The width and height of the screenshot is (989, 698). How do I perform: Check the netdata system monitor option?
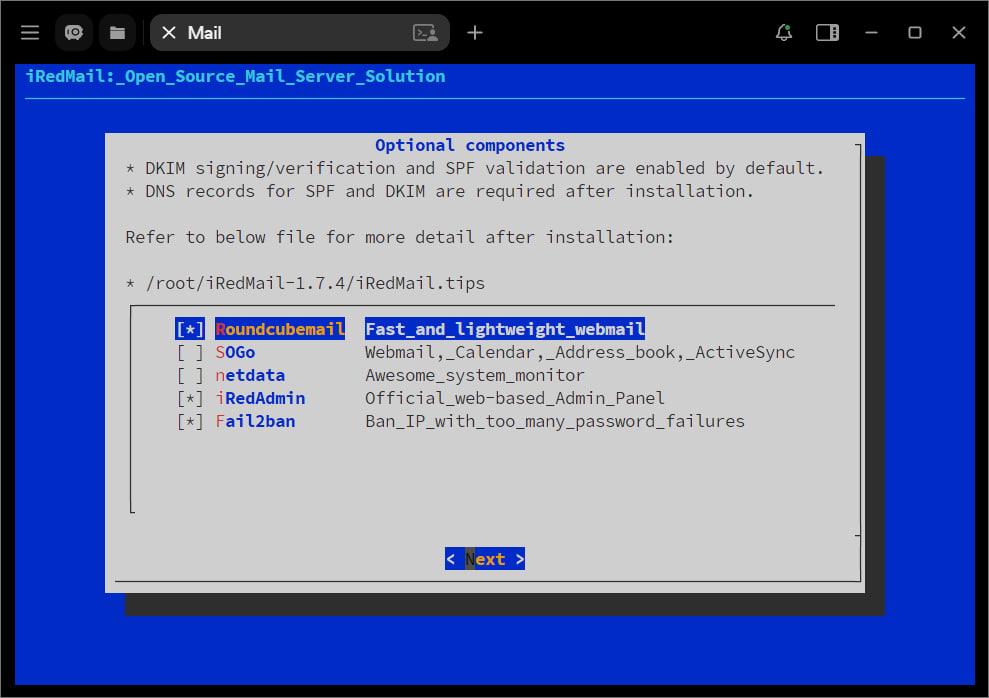pyautogui.click(x=189, y=375)
